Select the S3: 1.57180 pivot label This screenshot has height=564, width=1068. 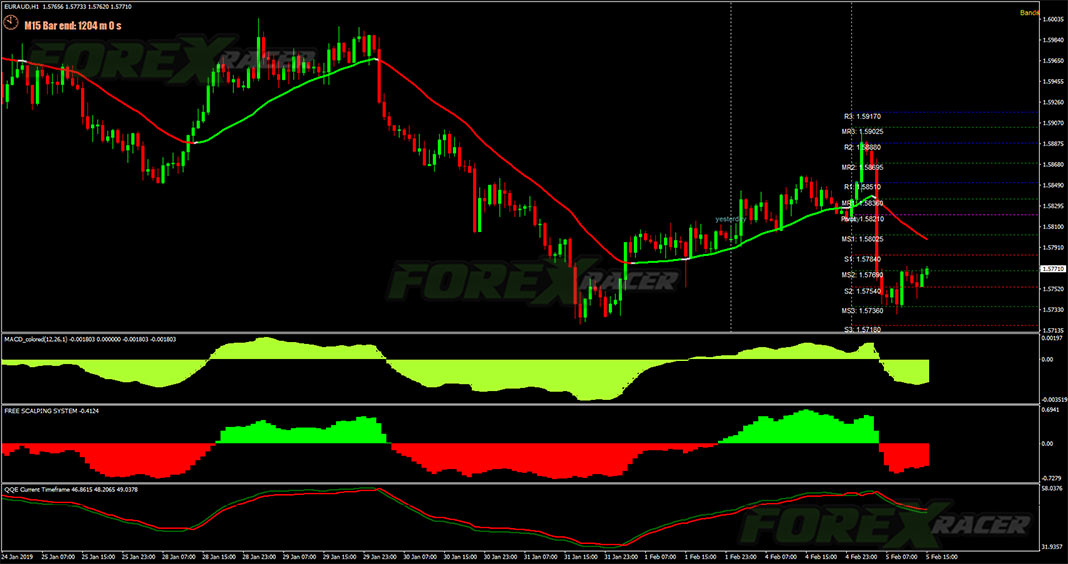pos(861,330)
